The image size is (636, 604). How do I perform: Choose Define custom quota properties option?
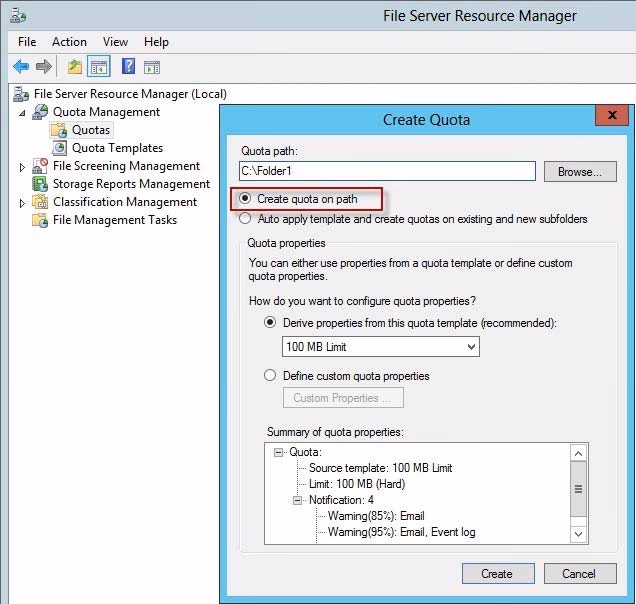pos(270,376)
